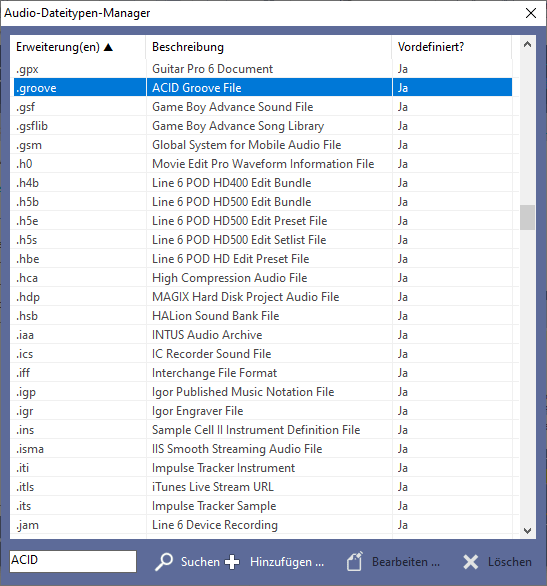Click the plus icon for Hinzufügen

(232, 562)
